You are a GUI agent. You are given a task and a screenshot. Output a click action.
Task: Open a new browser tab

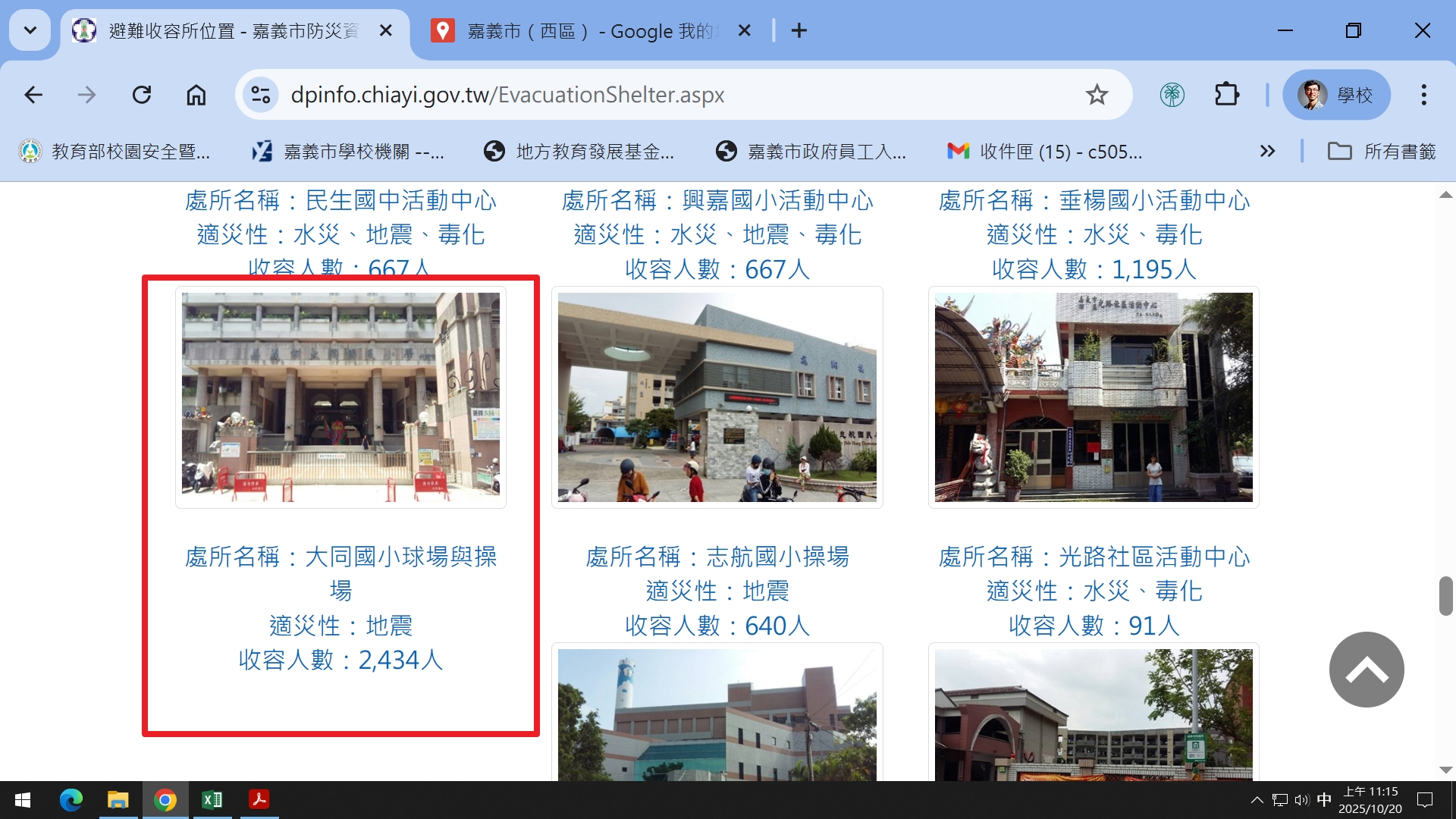tap(799, 30)
